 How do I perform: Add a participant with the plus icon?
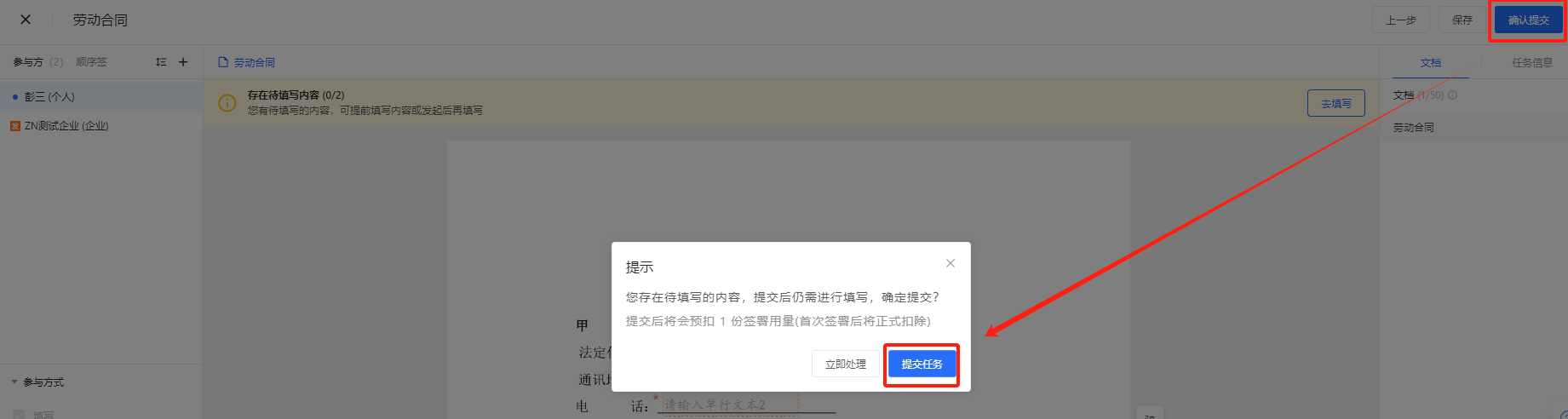pos(183,62)
